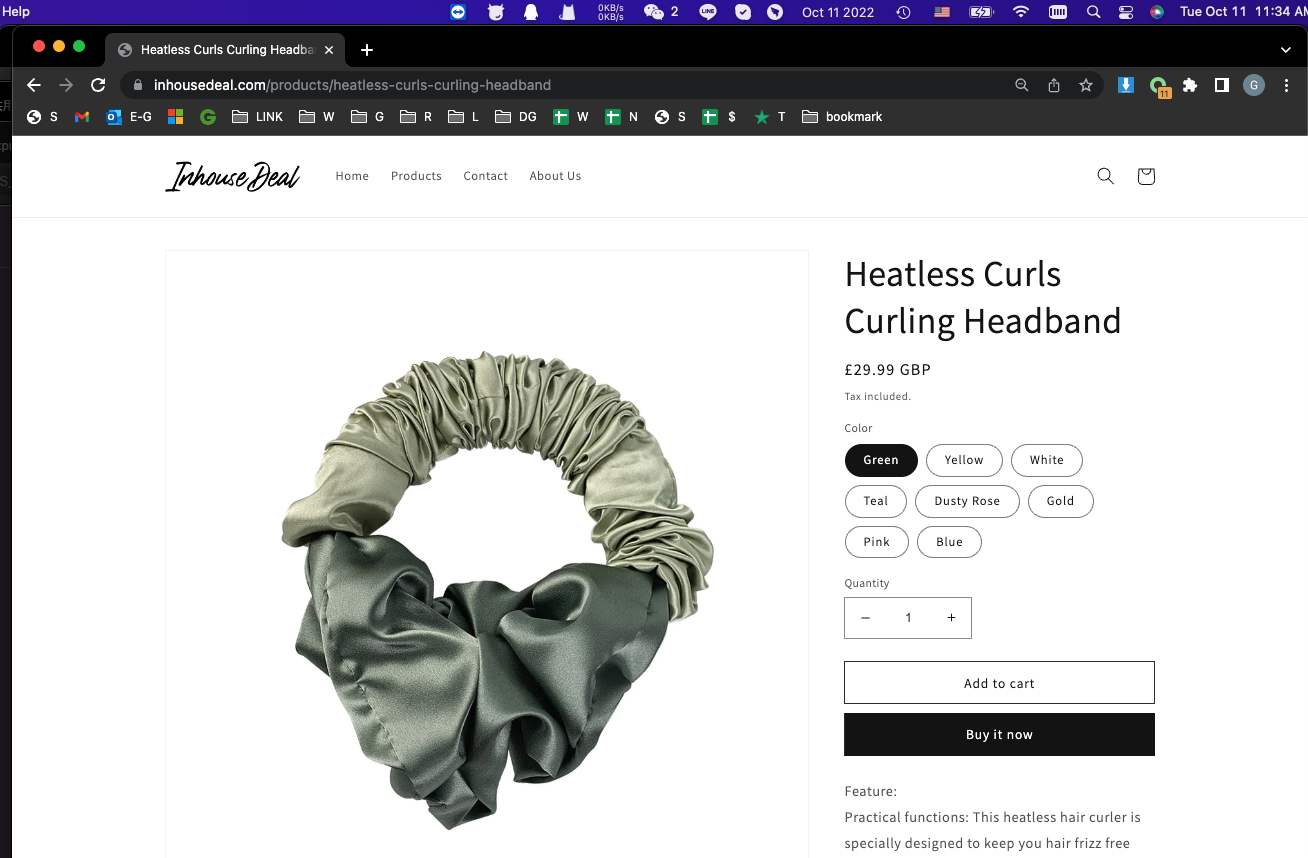Screen dimensions: 1308x858
Task: Open the Help menu in the menu bar
Action: click(17, 12)
